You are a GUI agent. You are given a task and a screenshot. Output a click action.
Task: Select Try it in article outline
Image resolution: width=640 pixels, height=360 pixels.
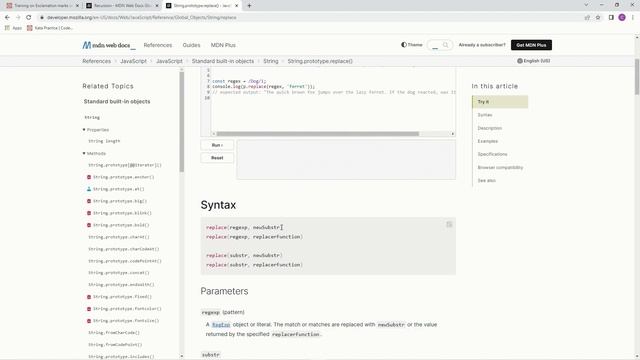pos(500,102)
